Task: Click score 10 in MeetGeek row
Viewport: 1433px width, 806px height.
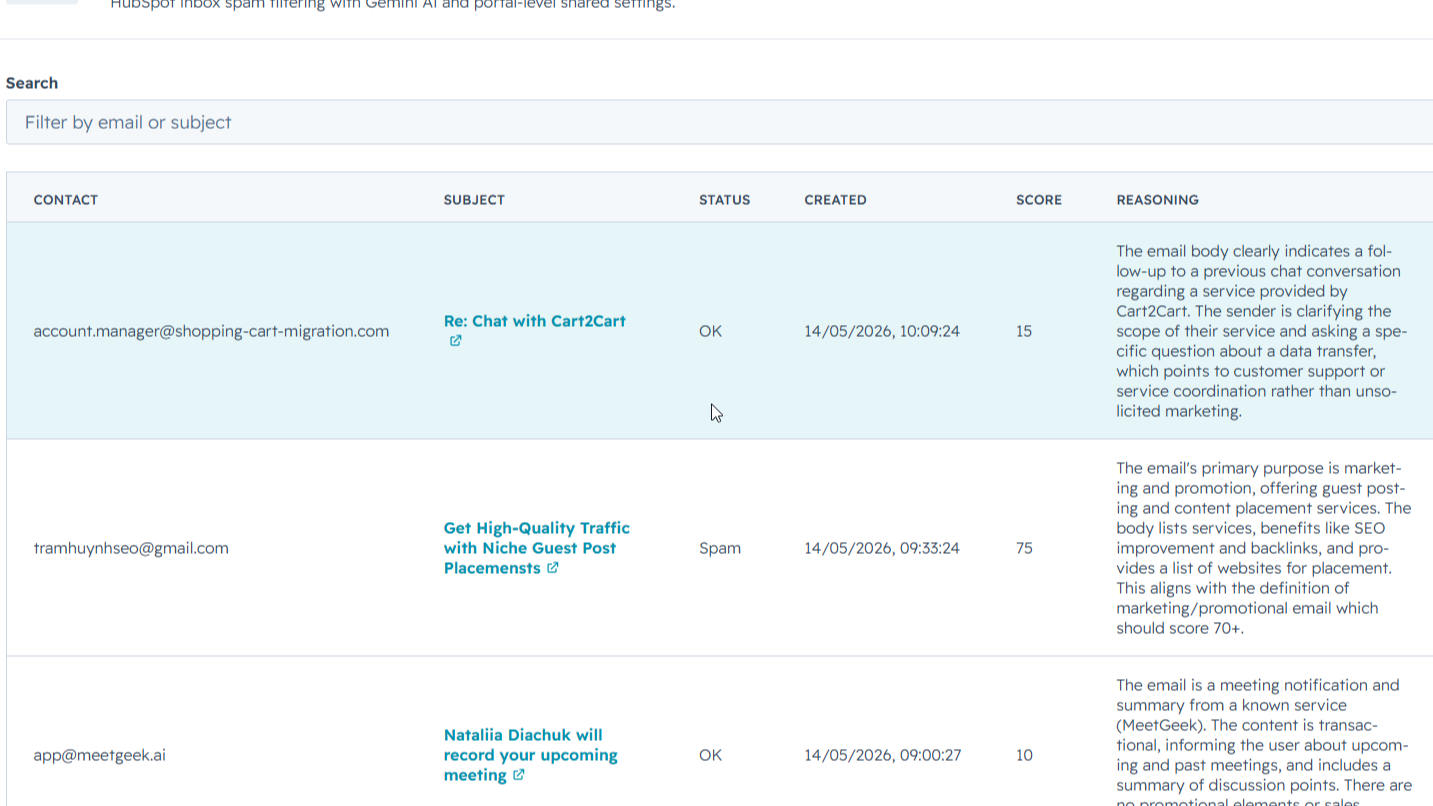Action: tap(1024, 755)
